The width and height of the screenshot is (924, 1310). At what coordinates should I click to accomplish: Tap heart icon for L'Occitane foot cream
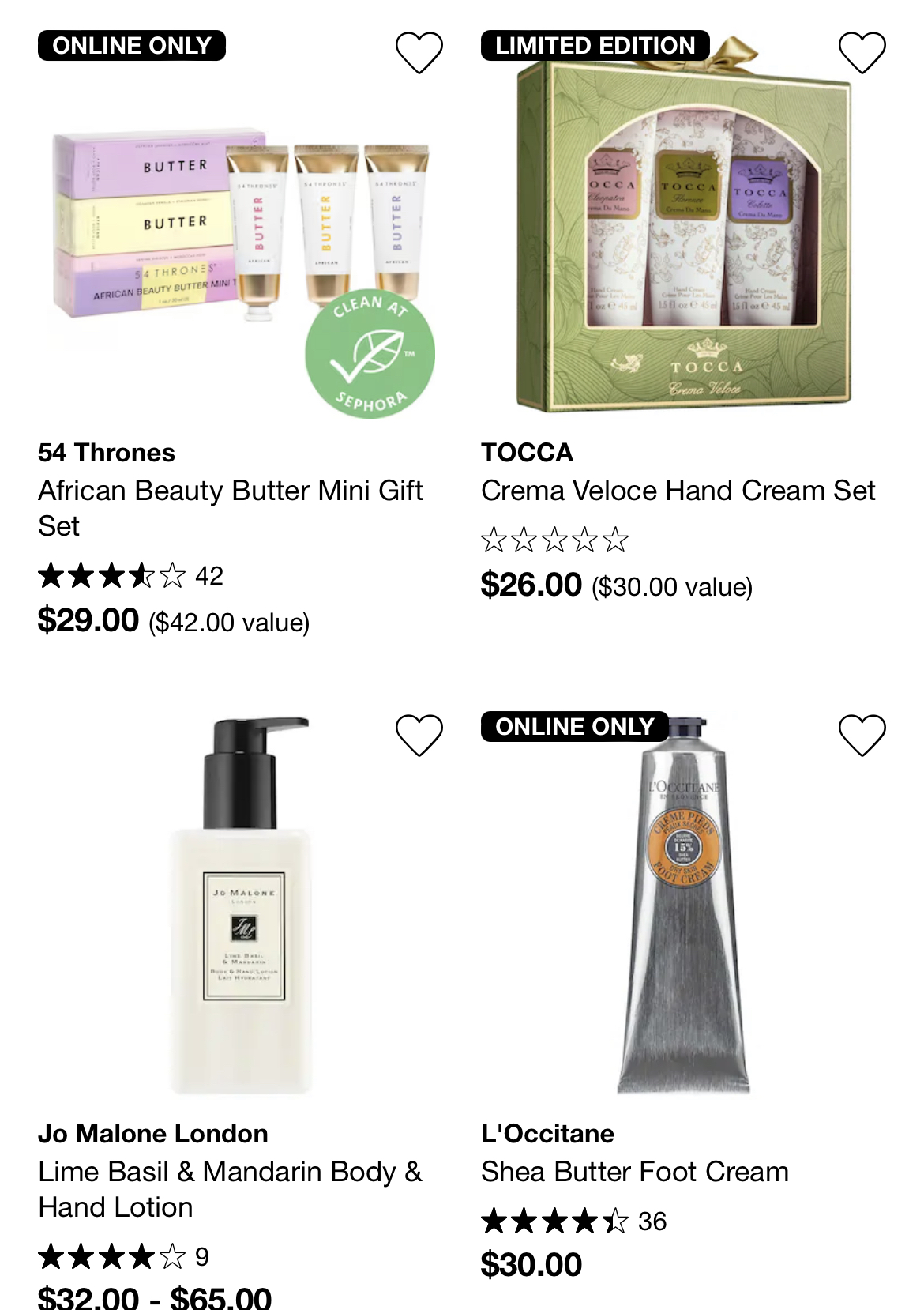[x=862, y=735]
